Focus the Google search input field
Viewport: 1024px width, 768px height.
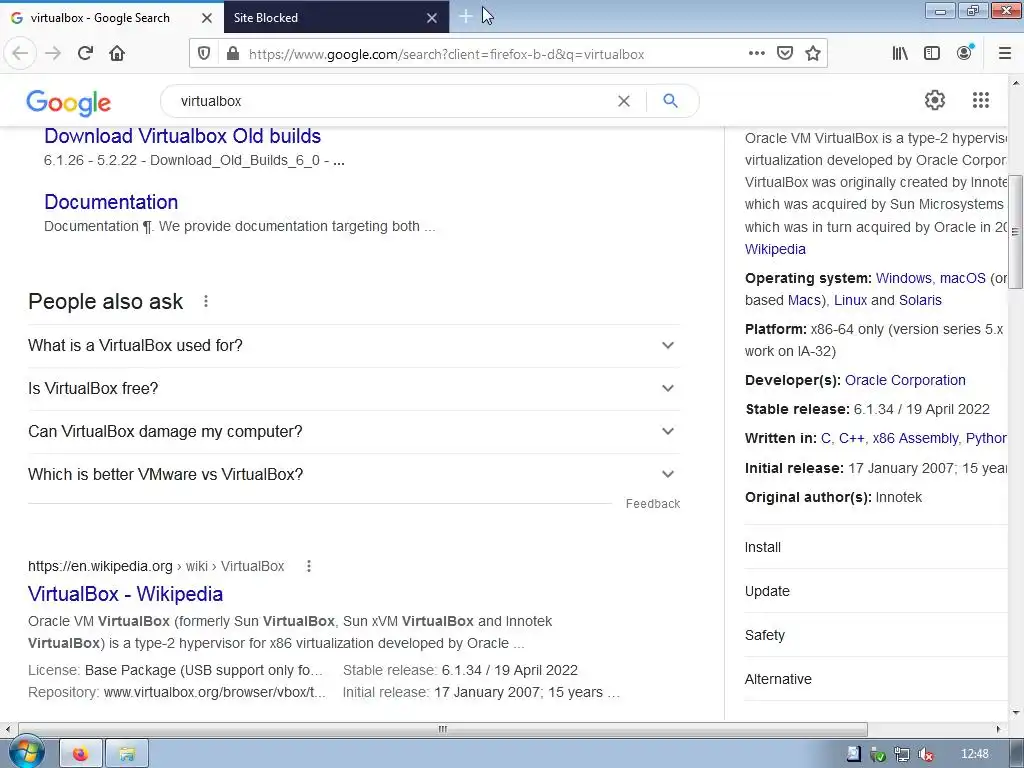click(392, 101)
